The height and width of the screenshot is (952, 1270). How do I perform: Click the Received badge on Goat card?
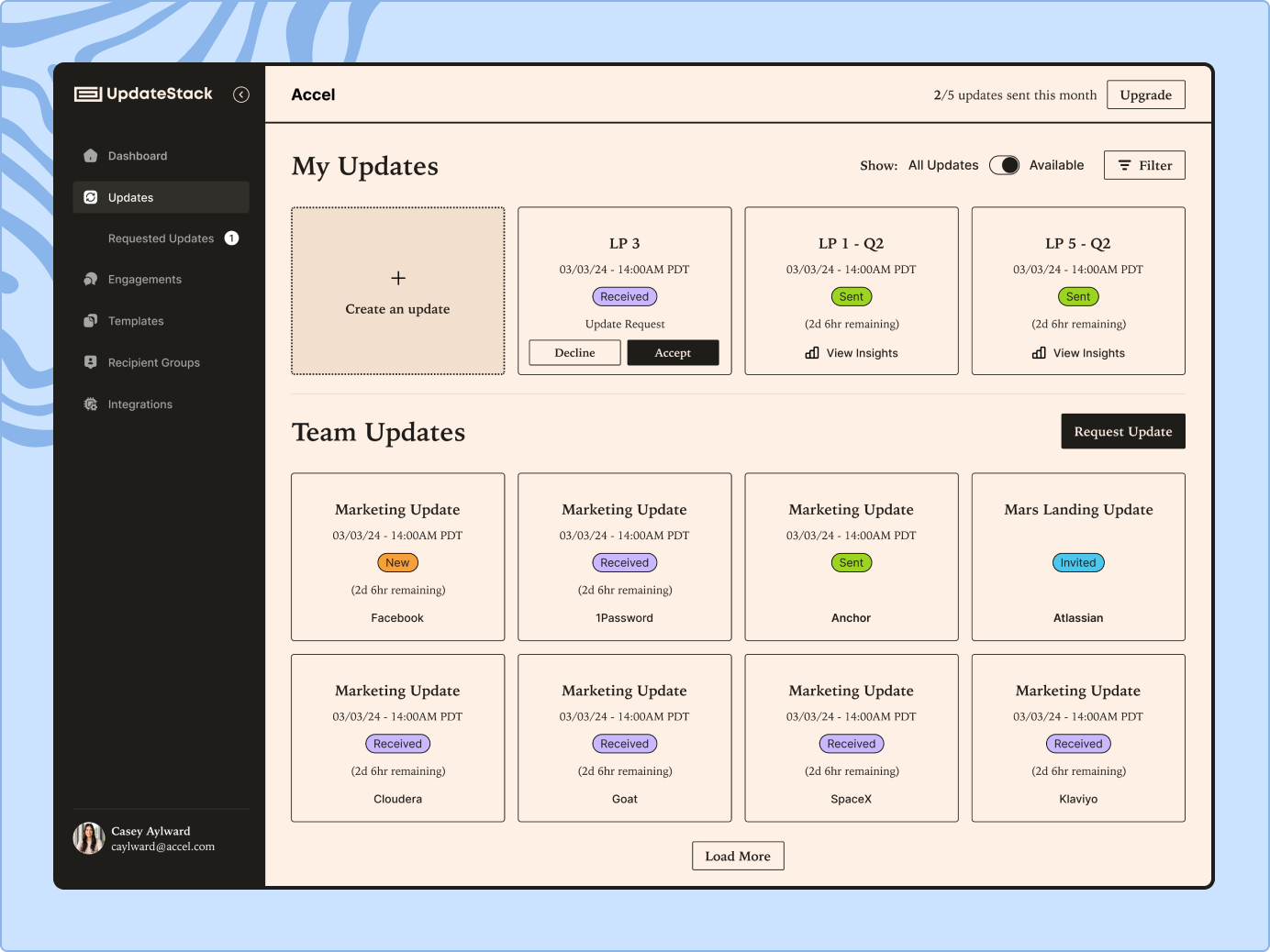click(625, 744)
